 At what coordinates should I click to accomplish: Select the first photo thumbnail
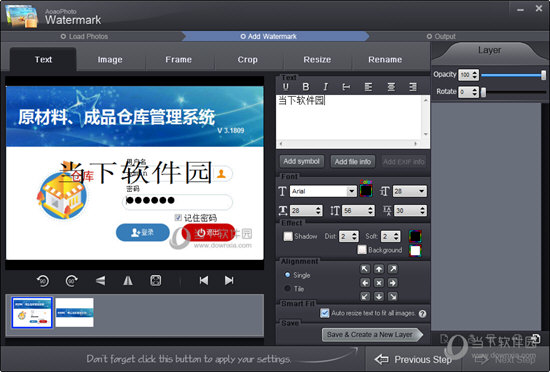[x=32, y=312]
